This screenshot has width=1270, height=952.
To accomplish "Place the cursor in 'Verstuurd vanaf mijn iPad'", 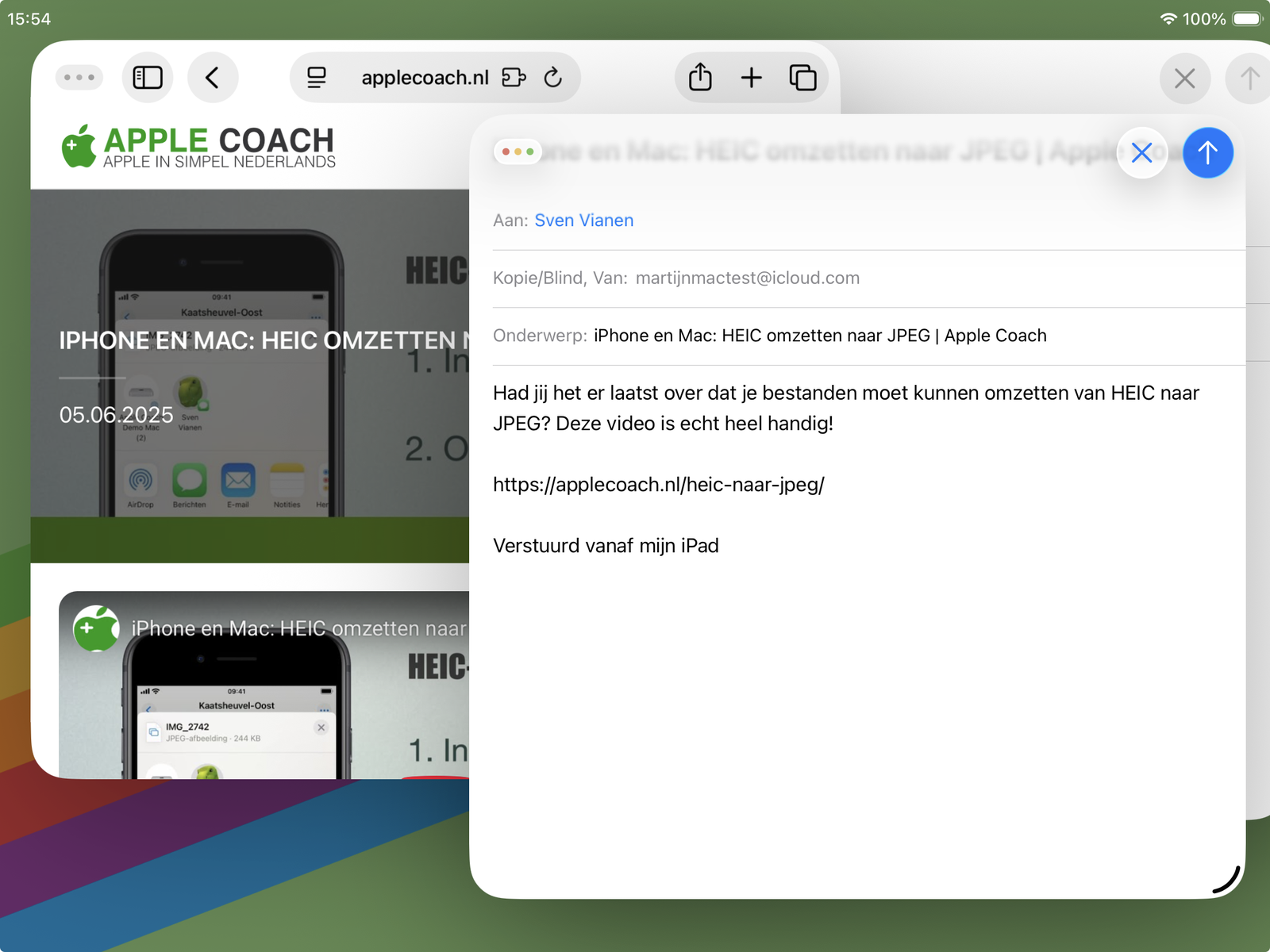I will [x=606, y=546].
